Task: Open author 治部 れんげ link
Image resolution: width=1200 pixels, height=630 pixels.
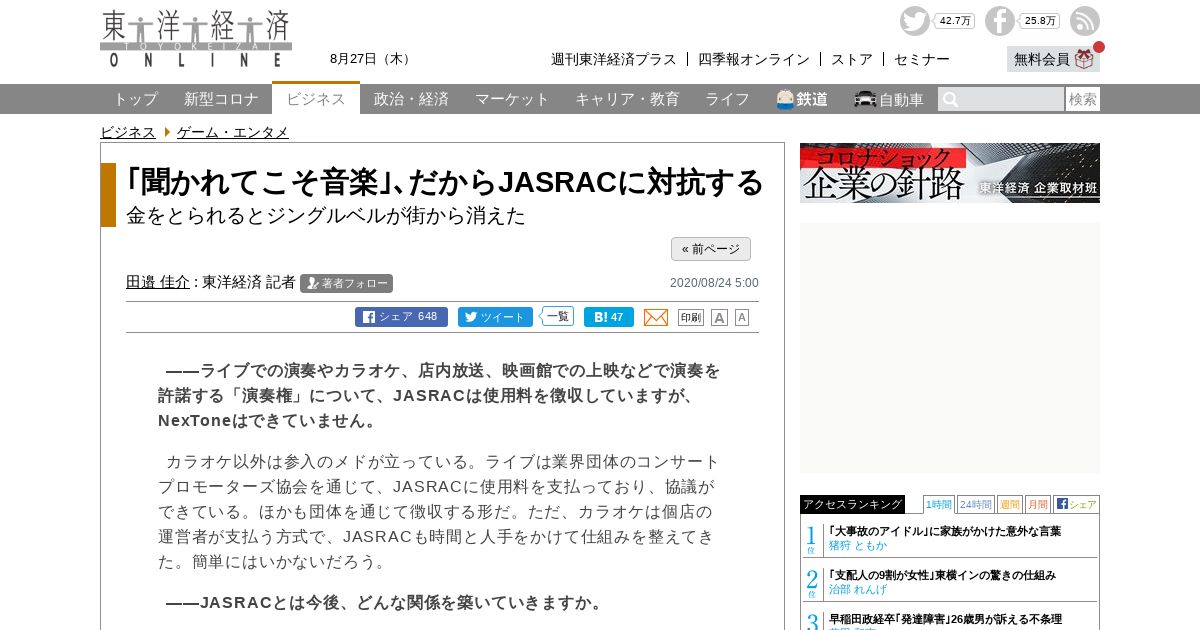Action: (x=858, y=590)
